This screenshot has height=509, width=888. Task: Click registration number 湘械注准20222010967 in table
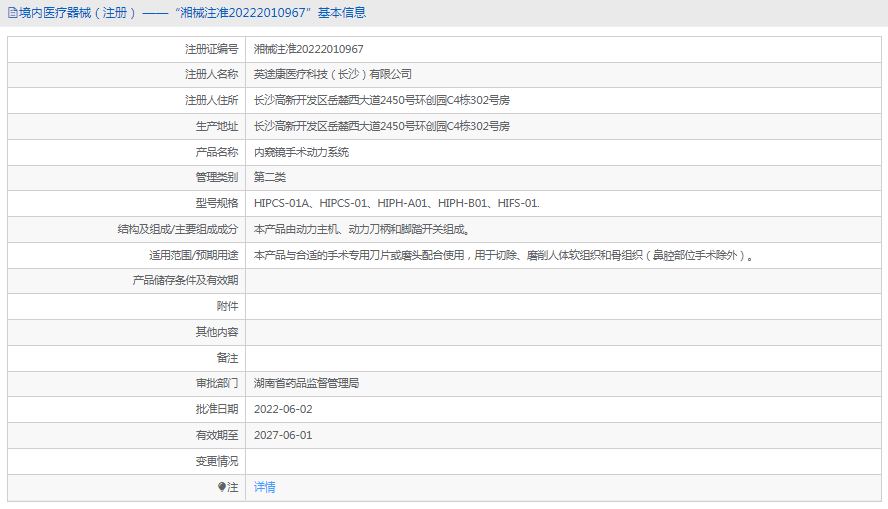pos(309,49)
